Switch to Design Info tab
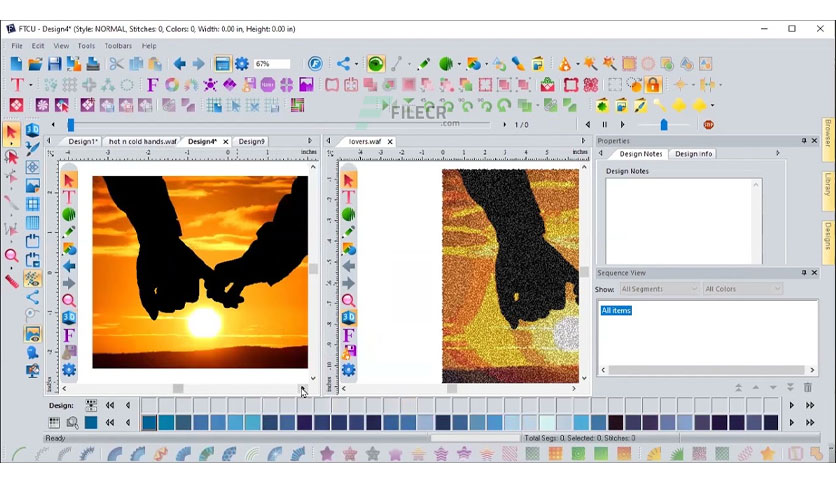This screenshot has width=836, height=484. 693,154
